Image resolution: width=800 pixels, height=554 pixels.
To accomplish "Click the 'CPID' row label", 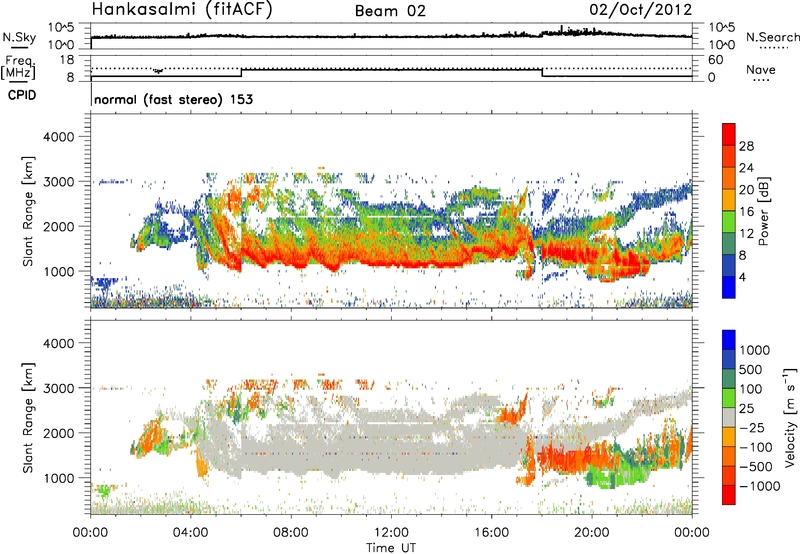I will [x=22, y=95].
